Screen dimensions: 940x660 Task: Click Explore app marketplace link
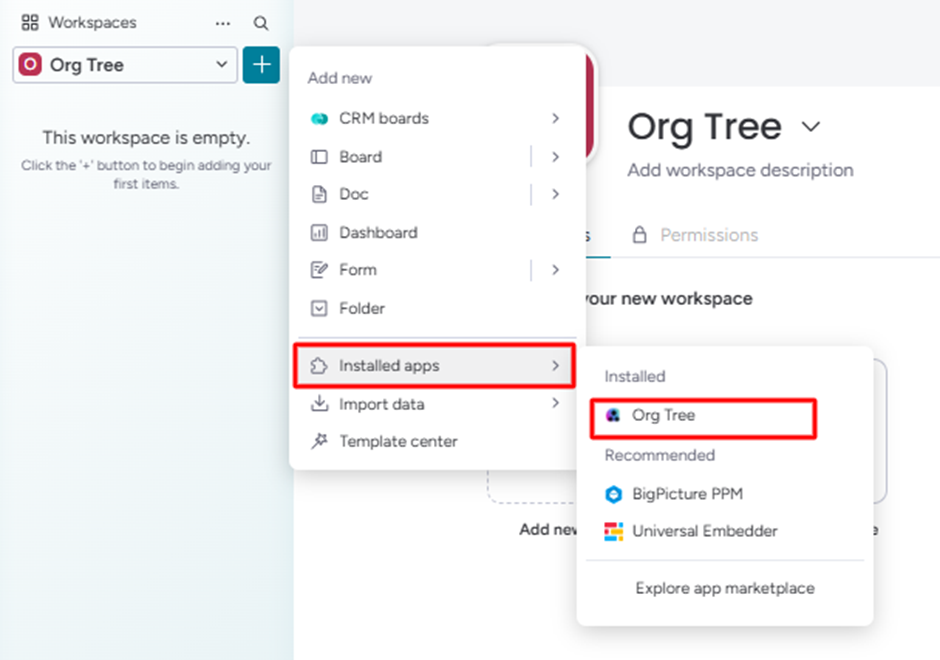[x=725, y=588]
